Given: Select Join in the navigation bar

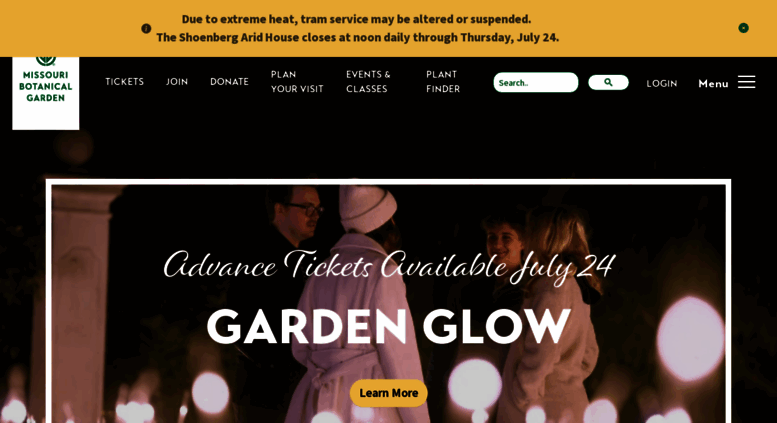Looking at the screenshot, I should [x=177, y=82].
